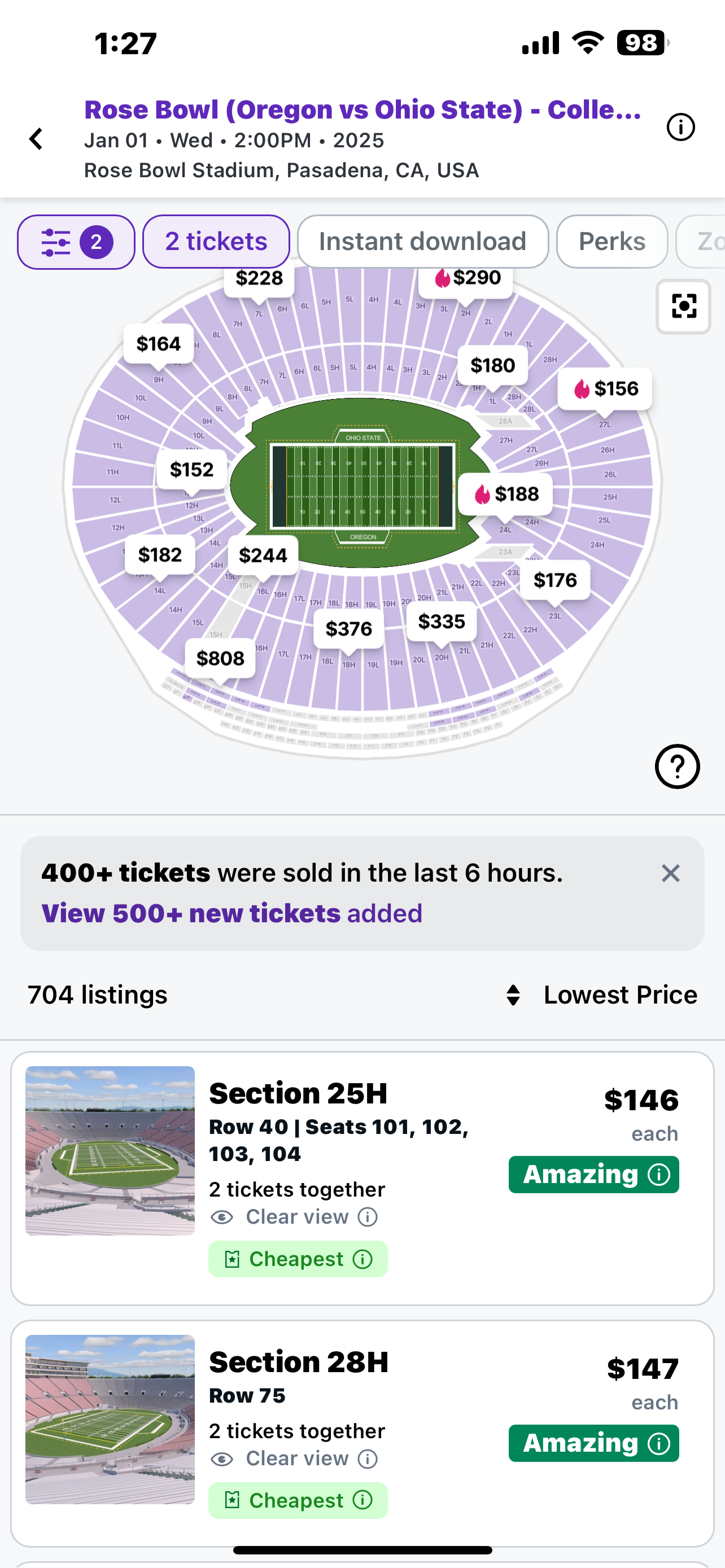725x1568 pixels.
Task: Open the Rose Bowl event title
Action: click(363, 110)
